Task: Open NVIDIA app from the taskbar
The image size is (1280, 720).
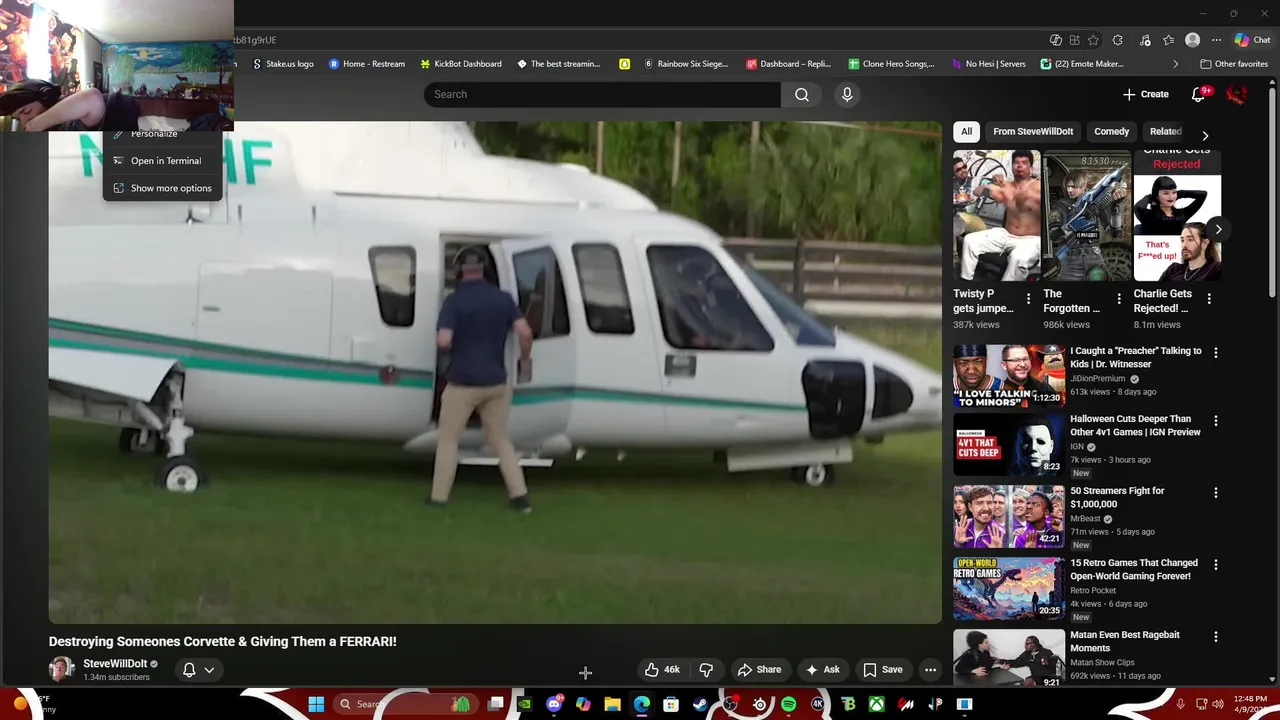Action: 524,704
